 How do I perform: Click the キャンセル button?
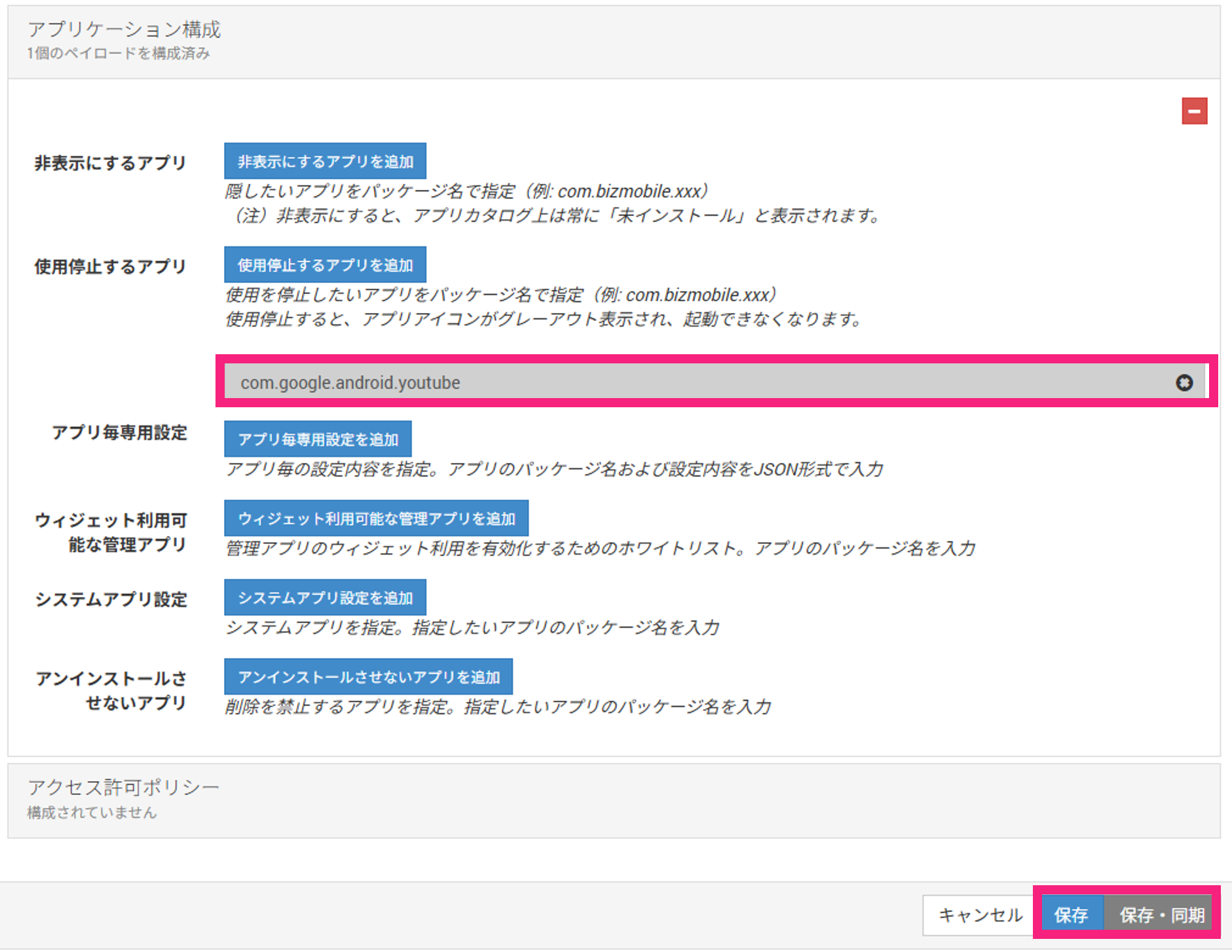(980, 915)
